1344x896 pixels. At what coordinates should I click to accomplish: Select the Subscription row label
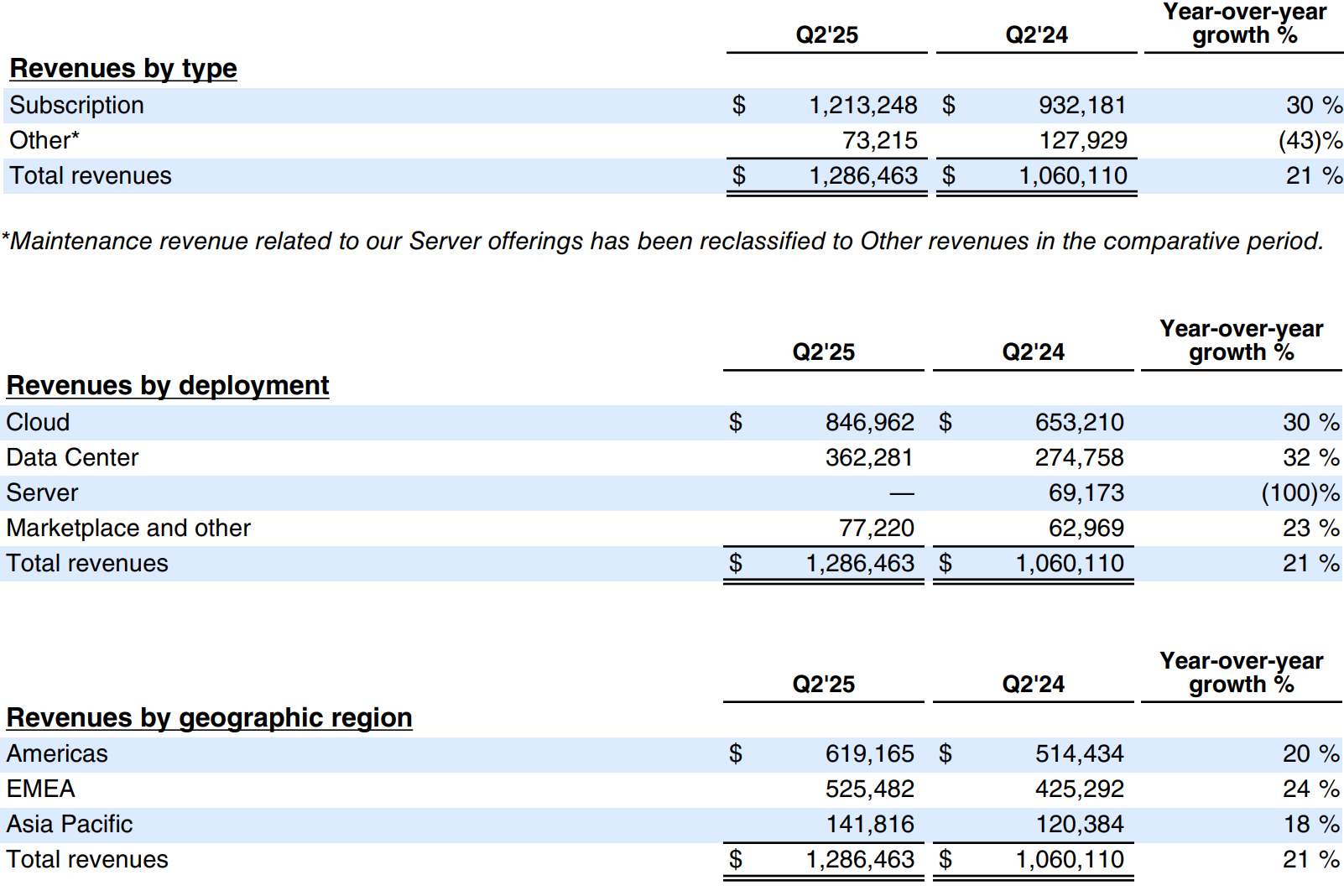coord(76,105)
